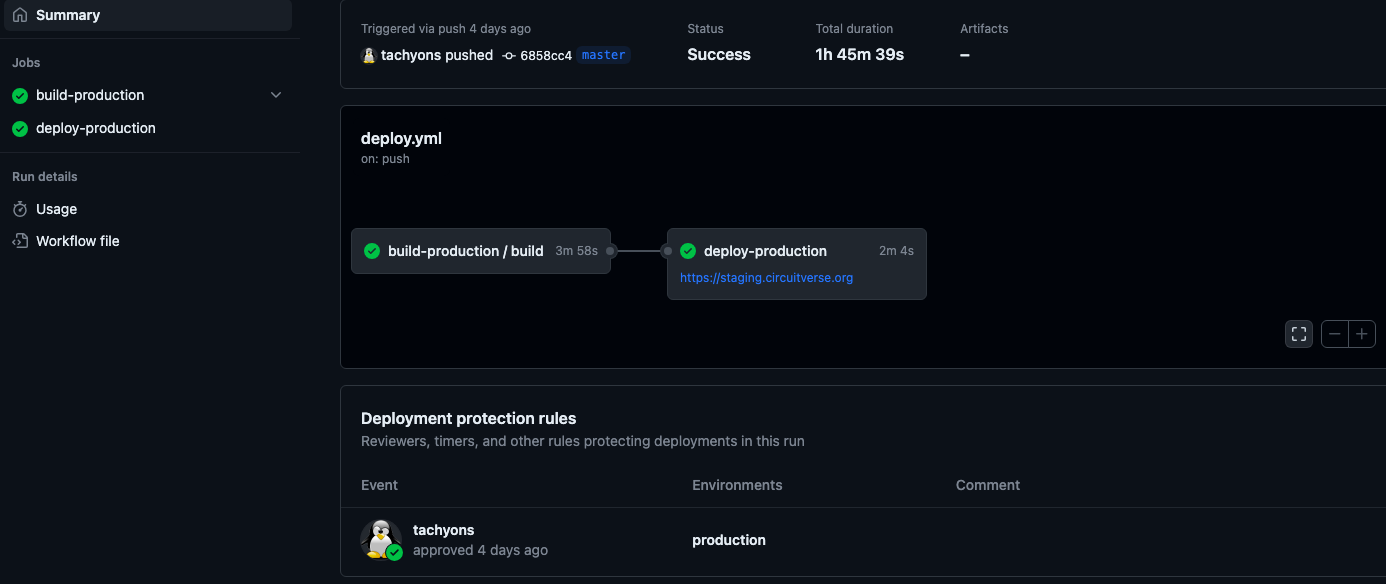Click the Usage stopwatch icon
Image resolution: width=1386 pixels, height=584 pixels.
pyautogui.click(x=20, y=209)
